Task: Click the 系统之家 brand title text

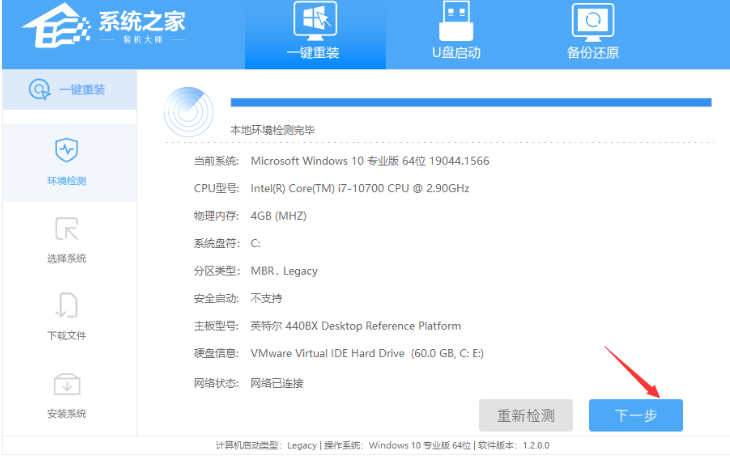Action: pyautogui.click(x=142, y=21)
